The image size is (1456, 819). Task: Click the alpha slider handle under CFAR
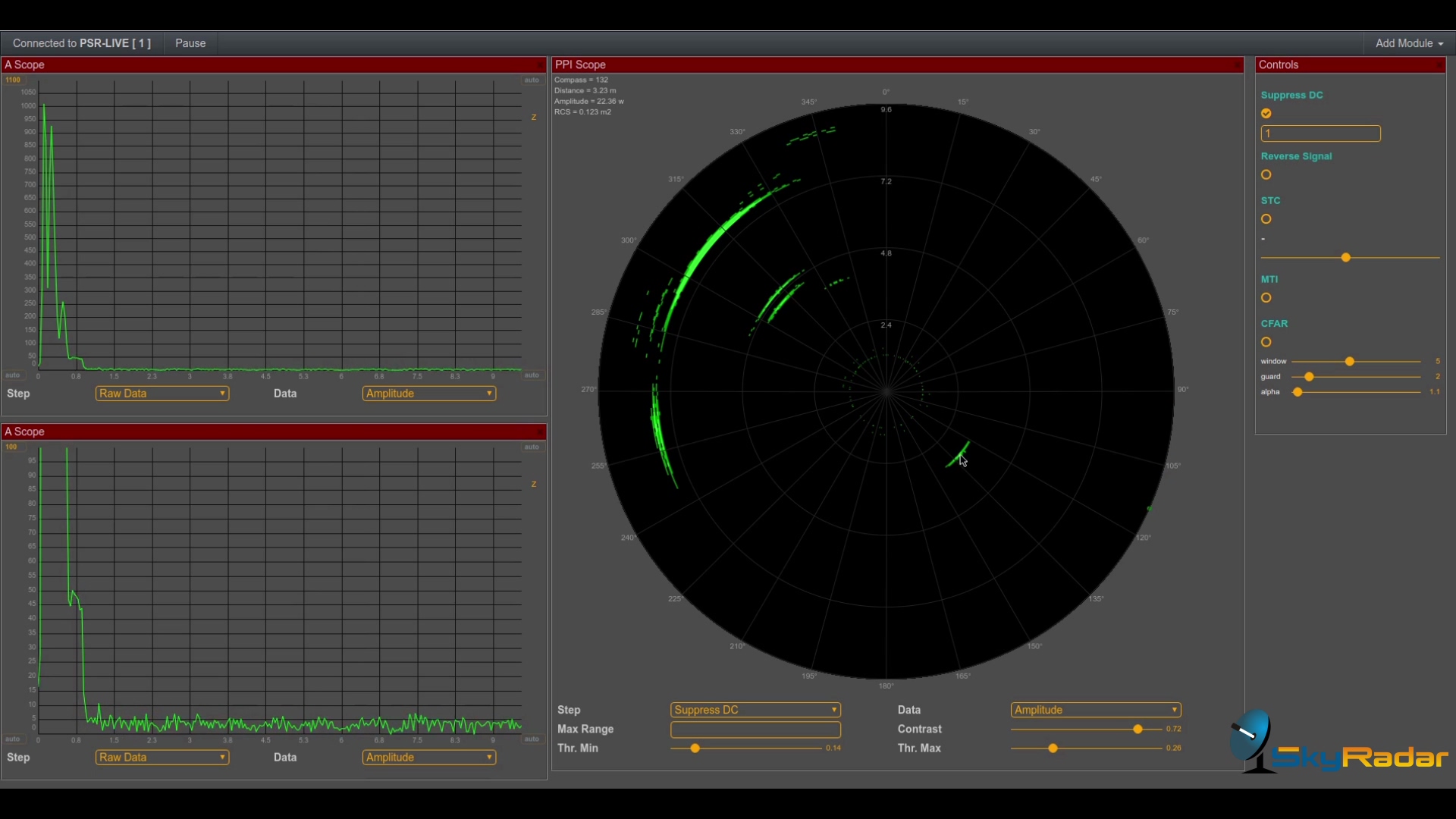[x=1298, y=391]
